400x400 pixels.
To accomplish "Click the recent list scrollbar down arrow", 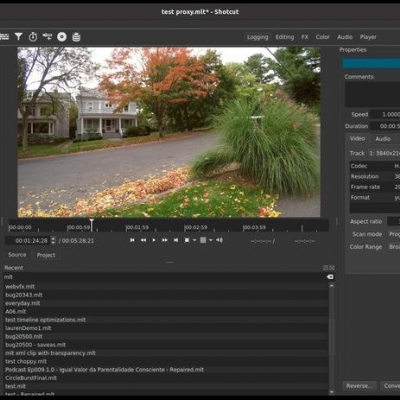I will (x=332, y=392).
